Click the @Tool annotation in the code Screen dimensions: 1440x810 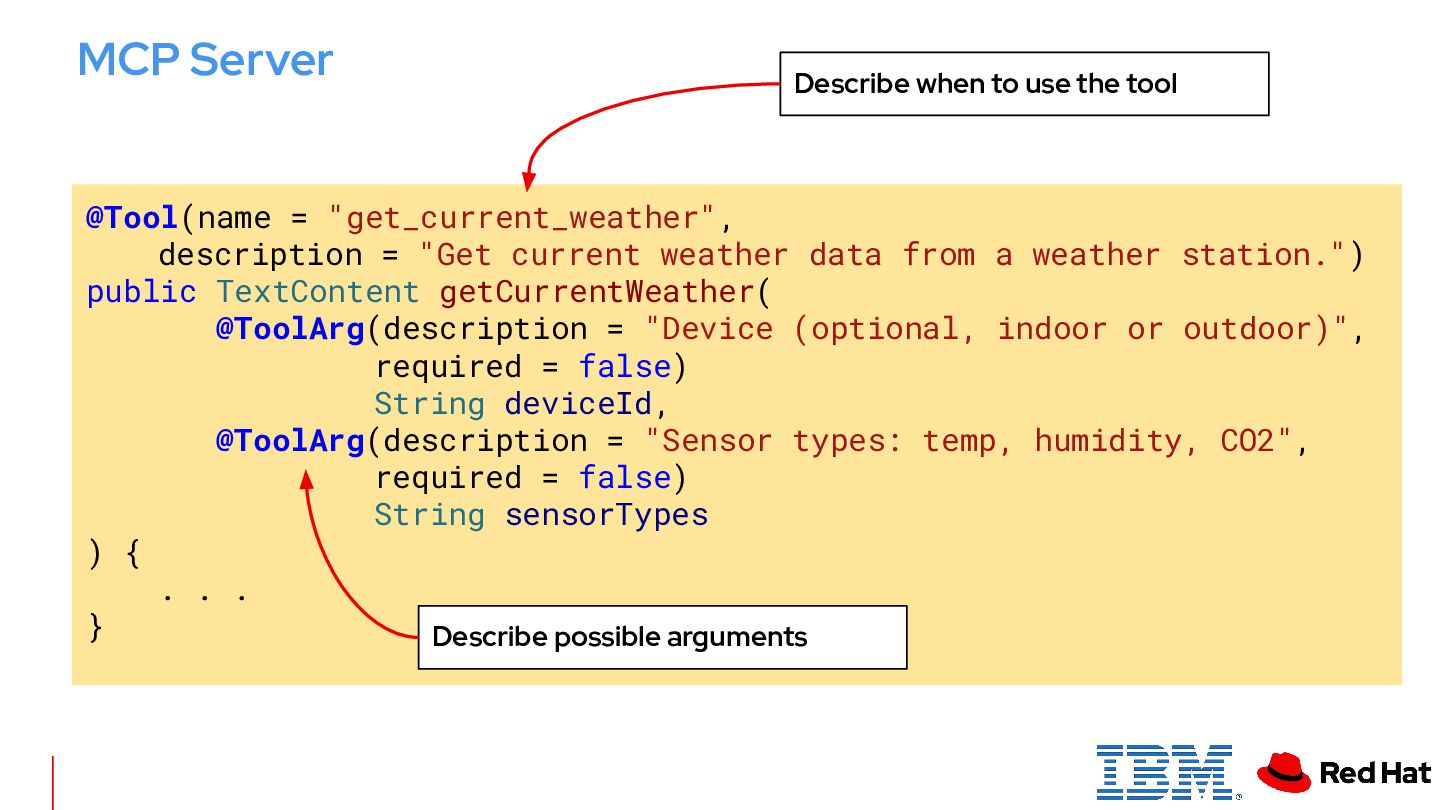132,218
